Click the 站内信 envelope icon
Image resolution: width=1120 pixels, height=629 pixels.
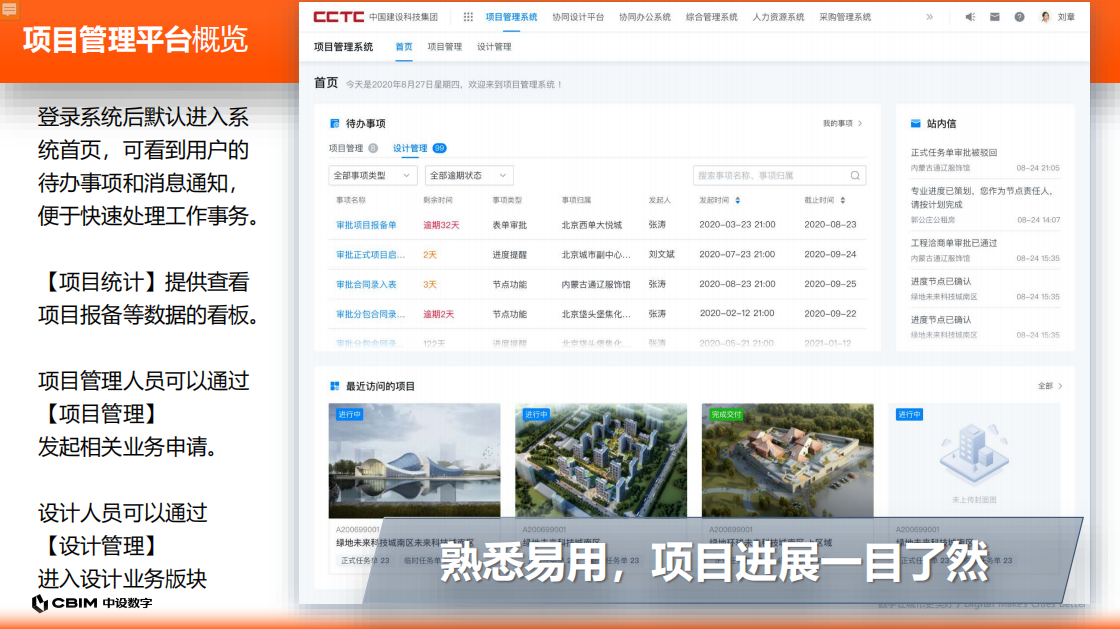pyautogui.click(x=916, y=124)
